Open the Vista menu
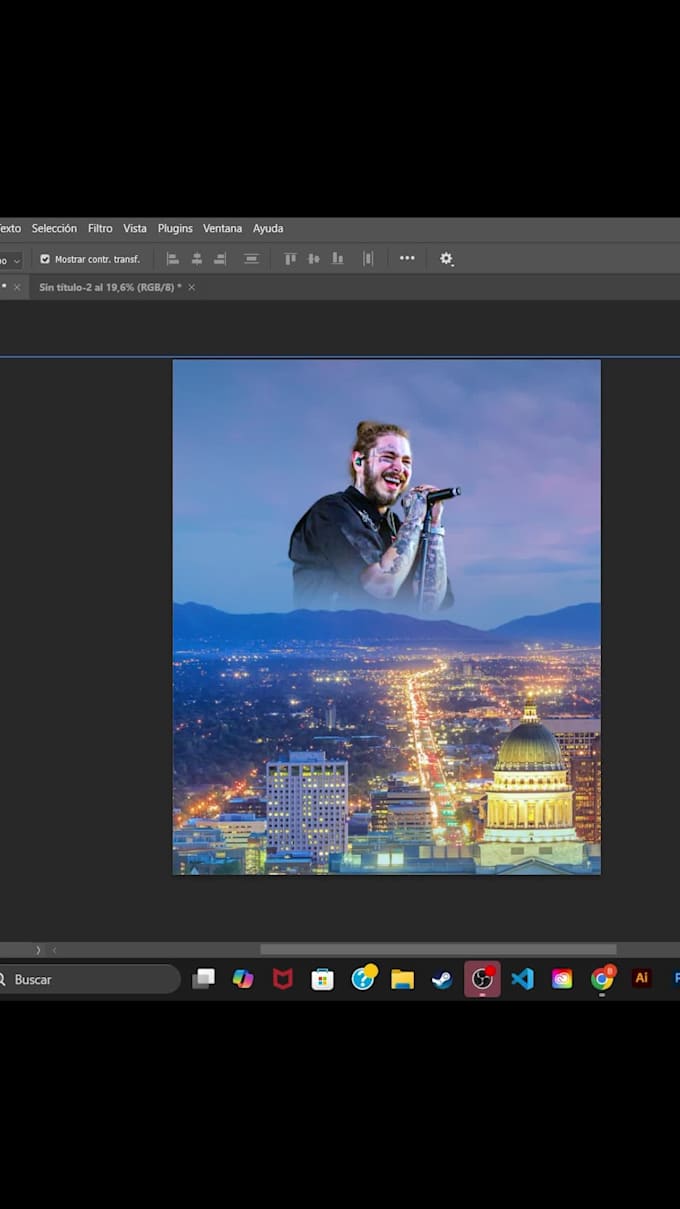The image size is (680, 1209). tap(135, 228)
